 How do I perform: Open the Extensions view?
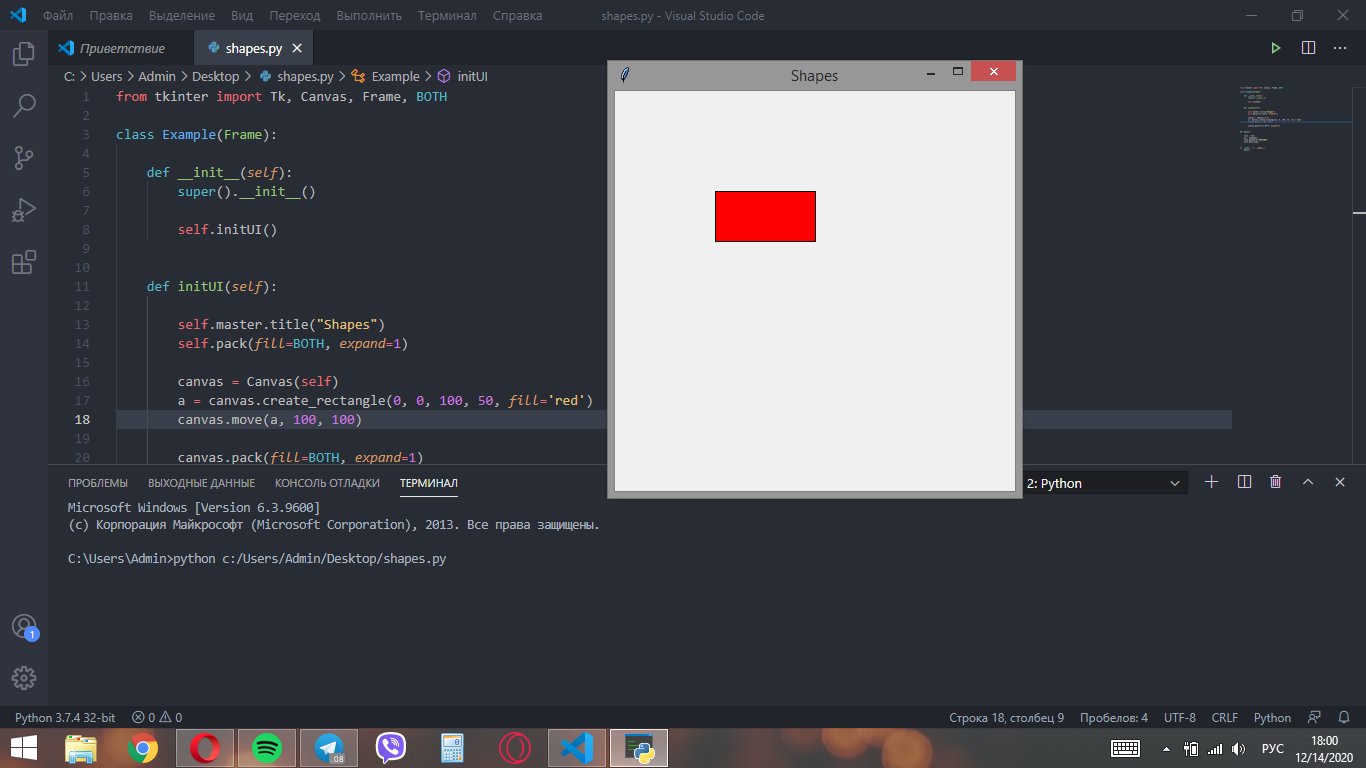click(23, 262)
